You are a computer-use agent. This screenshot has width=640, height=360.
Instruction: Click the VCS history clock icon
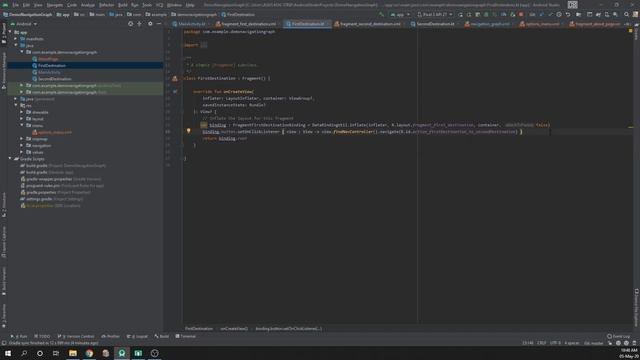559,14
